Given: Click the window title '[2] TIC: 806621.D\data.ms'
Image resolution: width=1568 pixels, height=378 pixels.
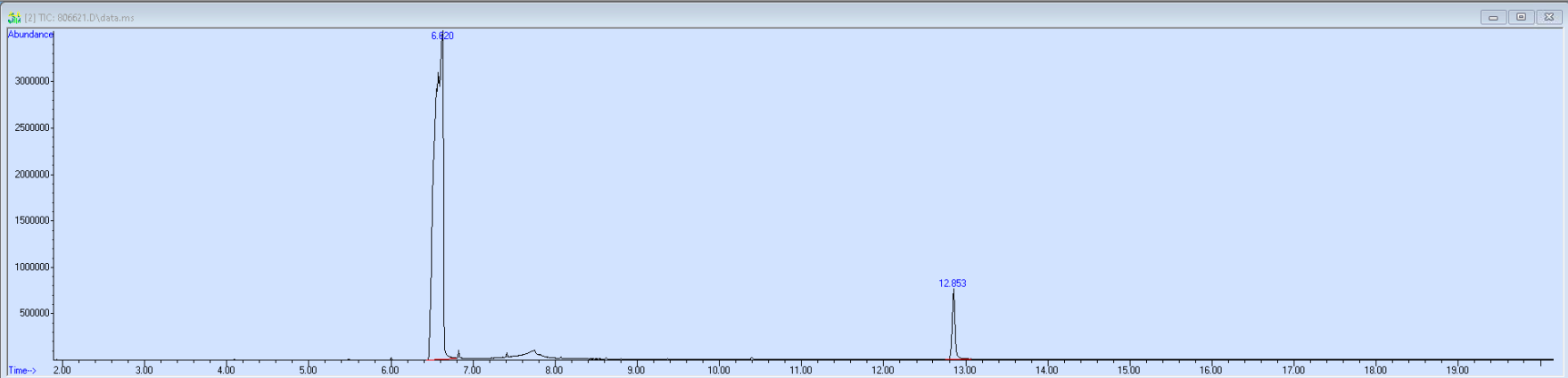Looking at the screenshot, I should click(x=79, y=18).
